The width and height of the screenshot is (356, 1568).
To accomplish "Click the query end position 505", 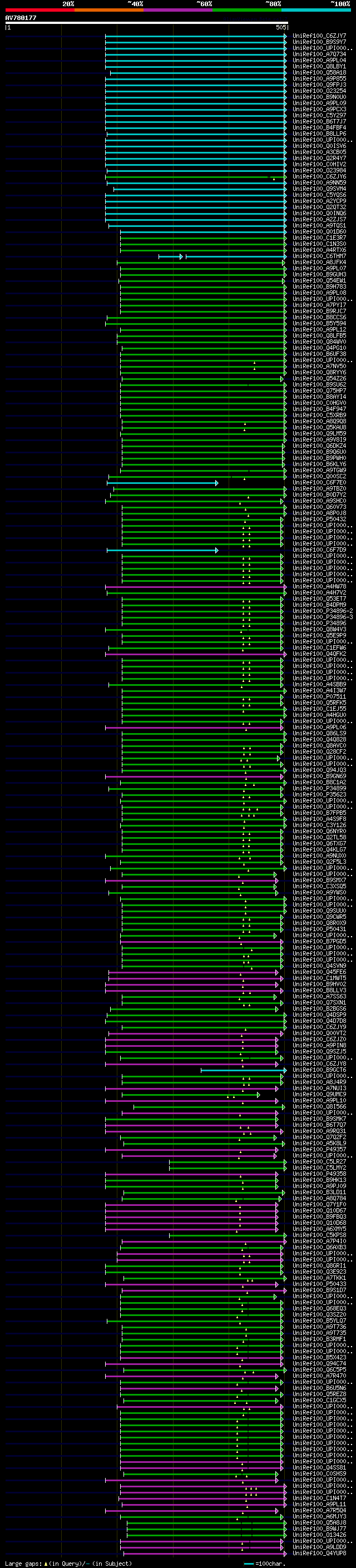I will tap(281, 27).
